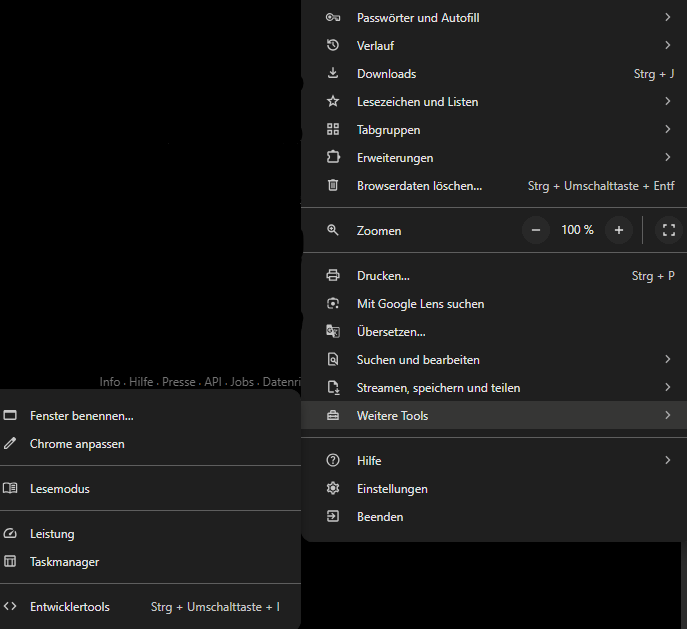Open the Jobs footer link
The height and width of the screenshot is (629, 687).
(x=242, y=382)
